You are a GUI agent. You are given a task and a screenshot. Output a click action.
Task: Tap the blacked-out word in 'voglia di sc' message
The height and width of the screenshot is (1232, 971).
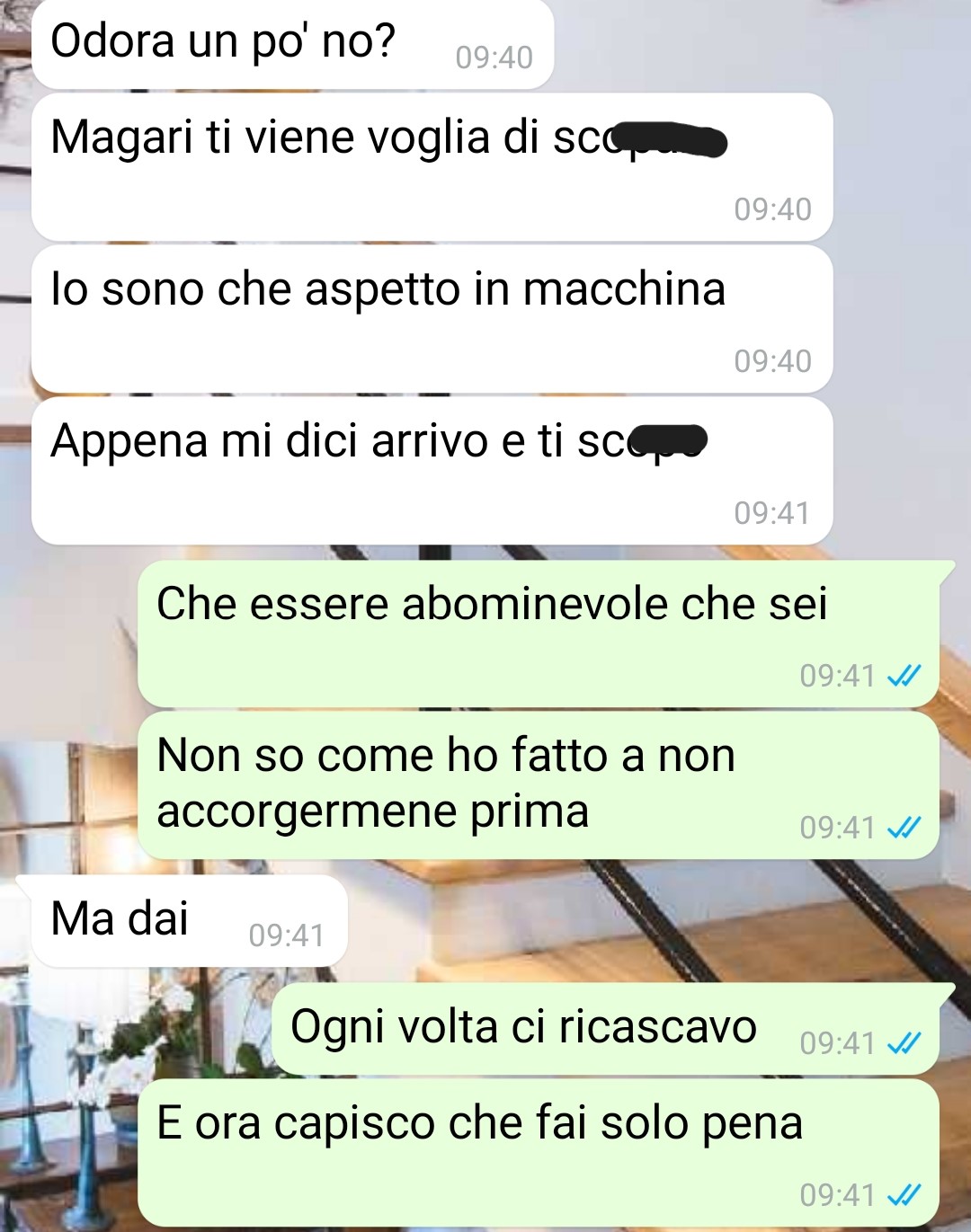674,141
